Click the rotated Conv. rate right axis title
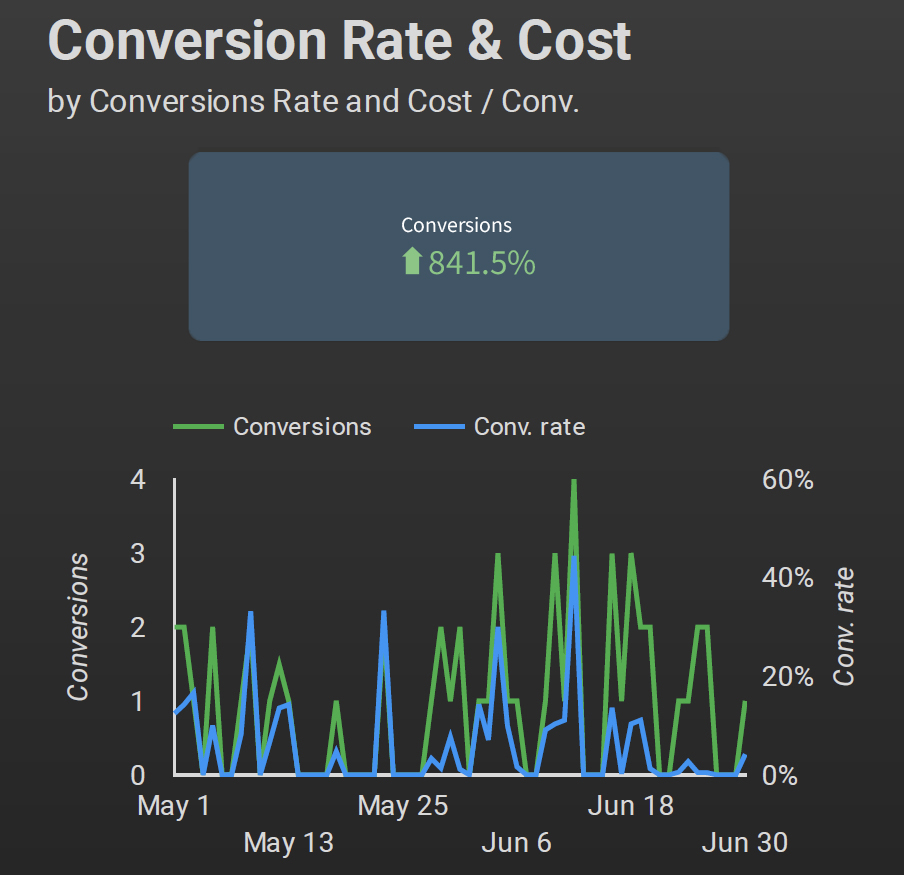This screenshot has width=904, height=875. point(845,626)
